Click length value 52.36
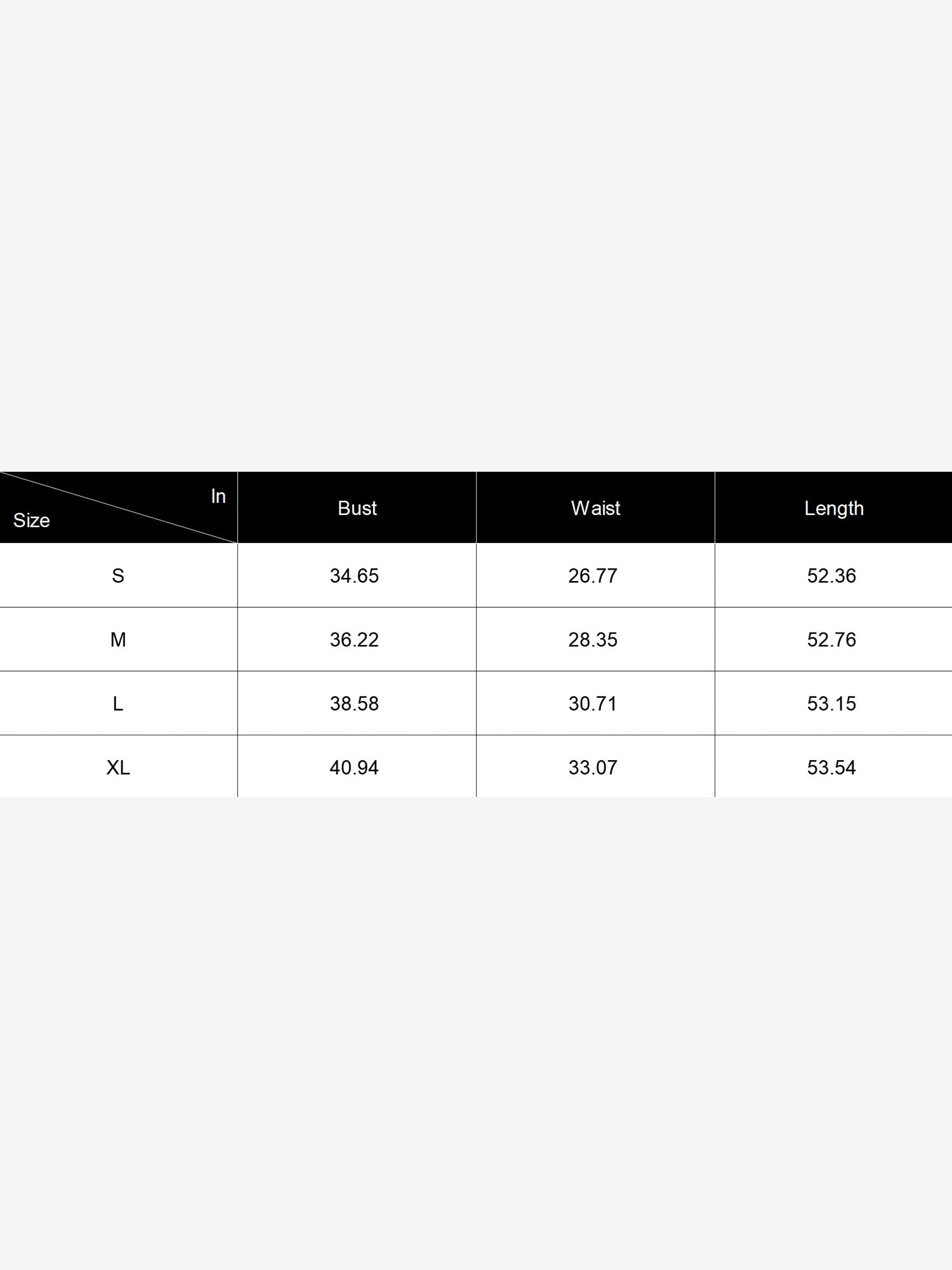 pos(831,575)
